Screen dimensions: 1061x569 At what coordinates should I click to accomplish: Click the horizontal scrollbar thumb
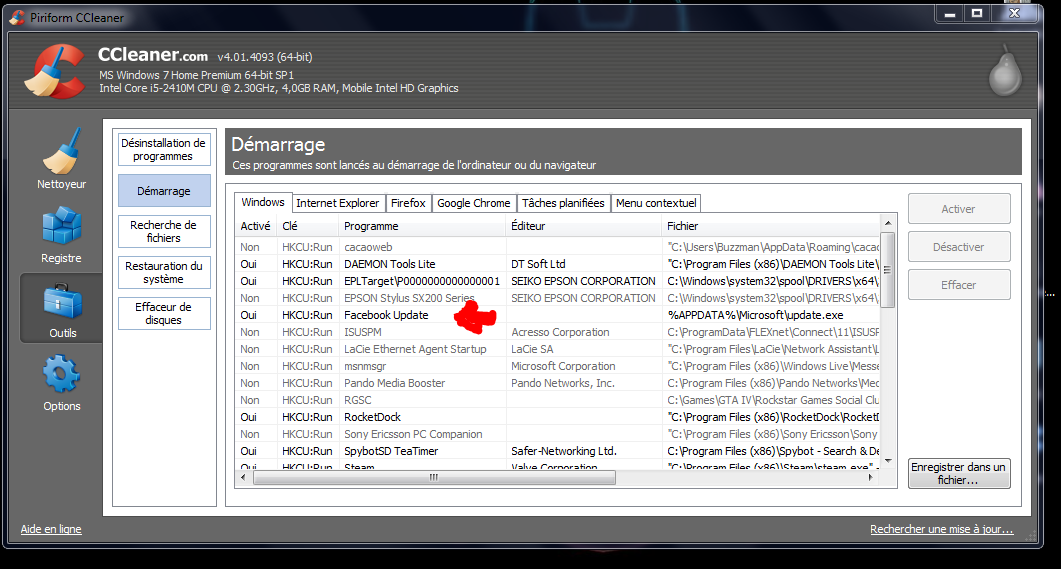[x=434, y=478]
